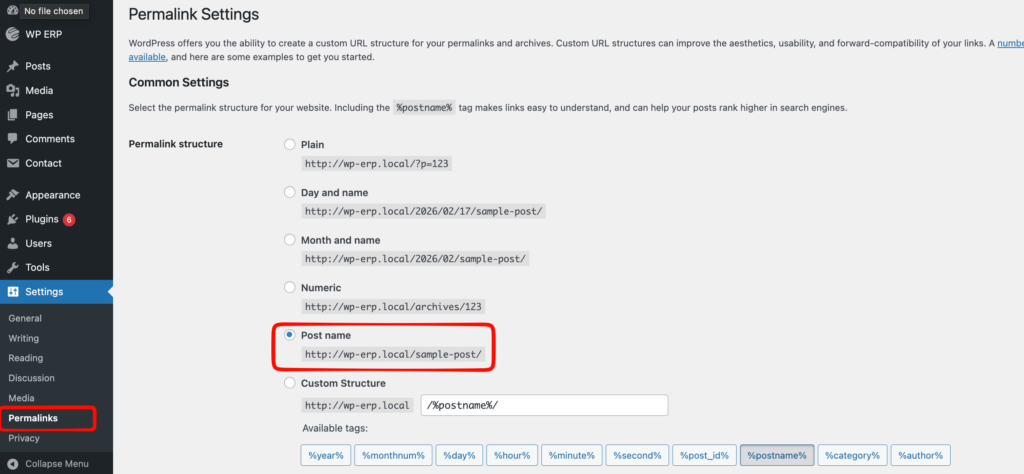Click the Media icon in sidebar

click(x=13, y=91)
